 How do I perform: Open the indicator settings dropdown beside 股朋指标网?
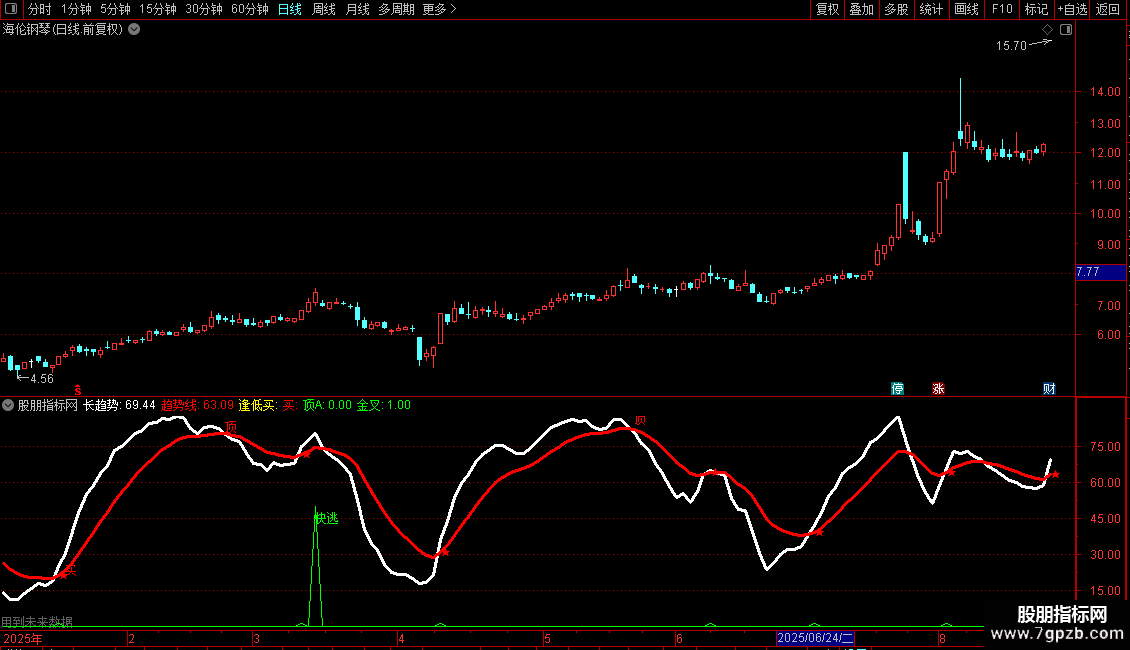[8, 405]
